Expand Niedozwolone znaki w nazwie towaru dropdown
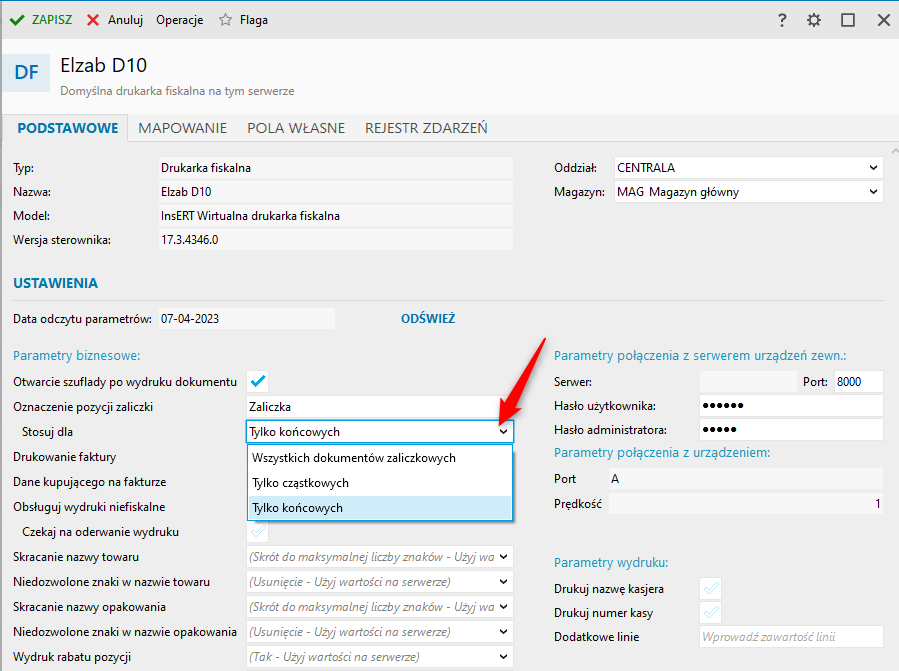This screenshot has width=899, height=671. pos(503,582)
